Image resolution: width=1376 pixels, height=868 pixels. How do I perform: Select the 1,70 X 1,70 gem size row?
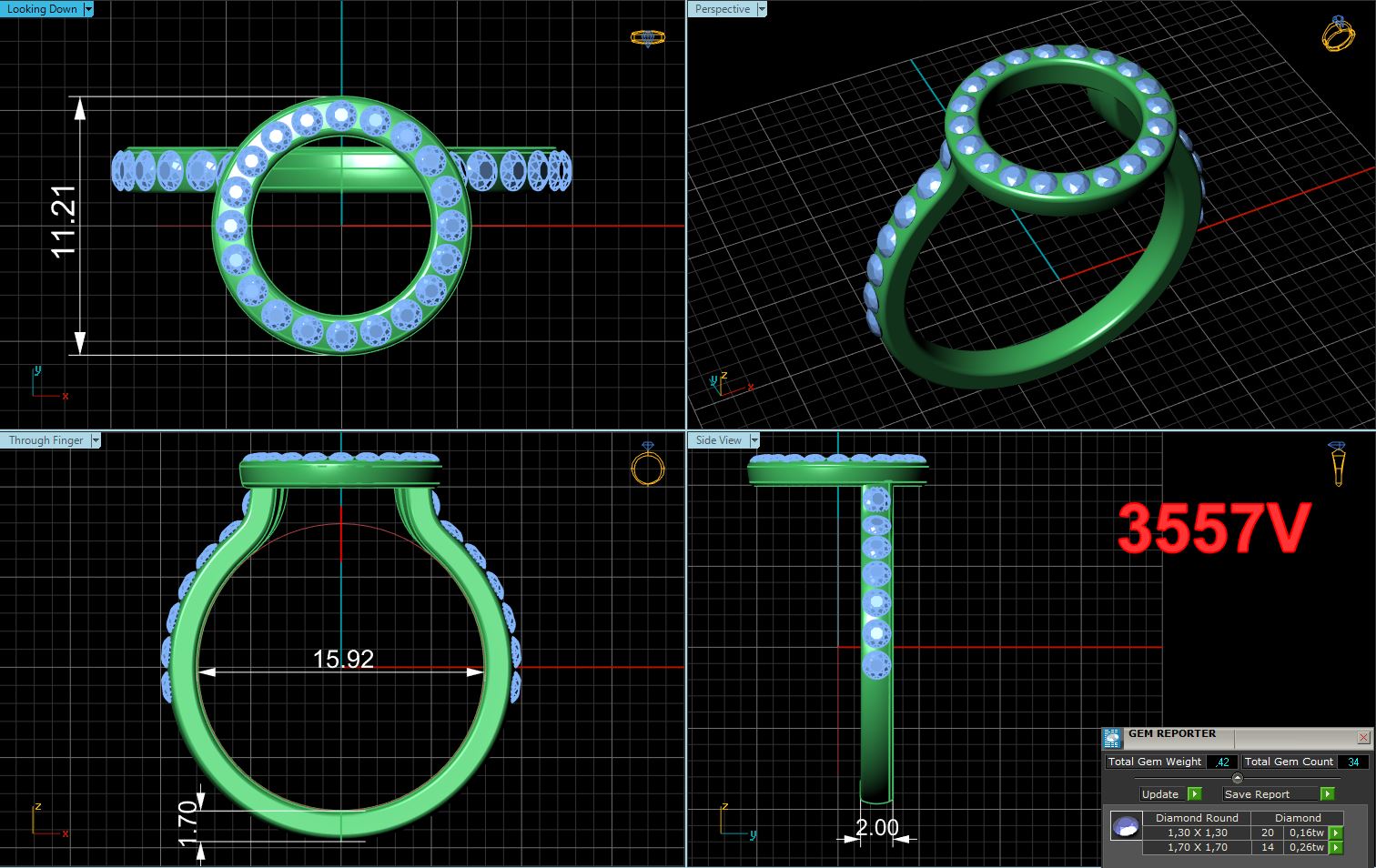point(1198,847)
